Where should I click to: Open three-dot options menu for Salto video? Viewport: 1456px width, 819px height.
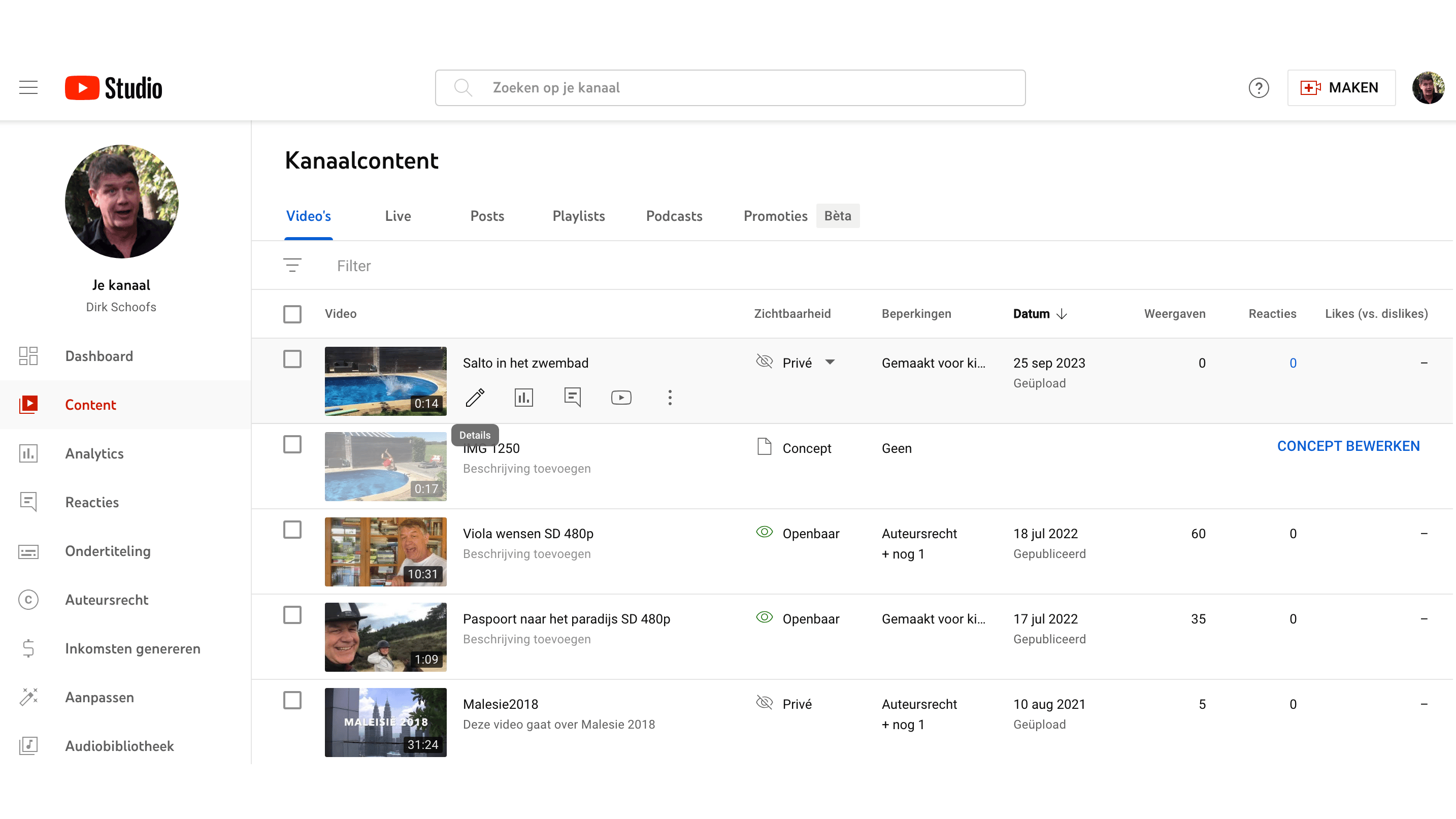pos(670,398)
